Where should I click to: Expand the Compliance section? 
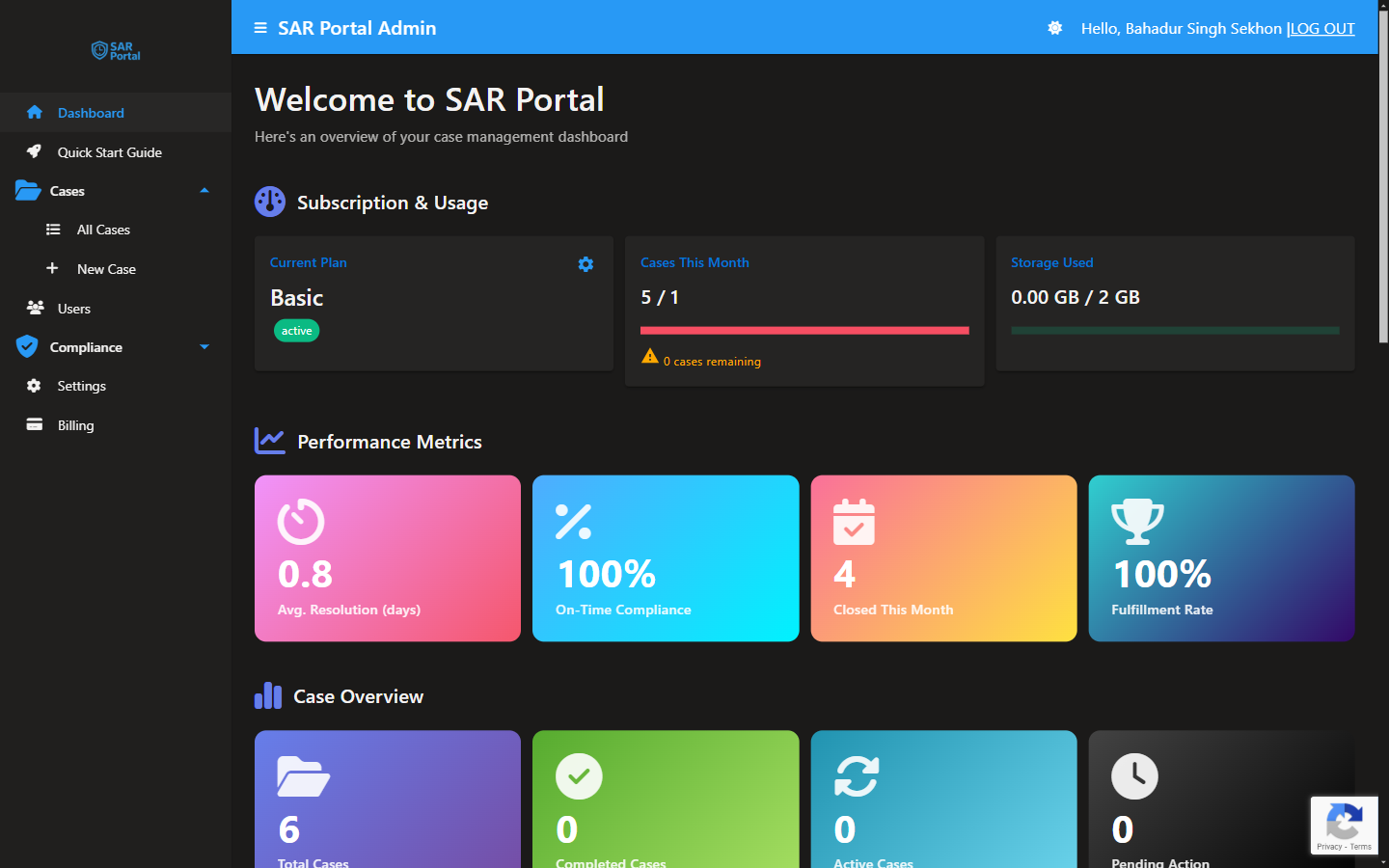pos(204,346)
